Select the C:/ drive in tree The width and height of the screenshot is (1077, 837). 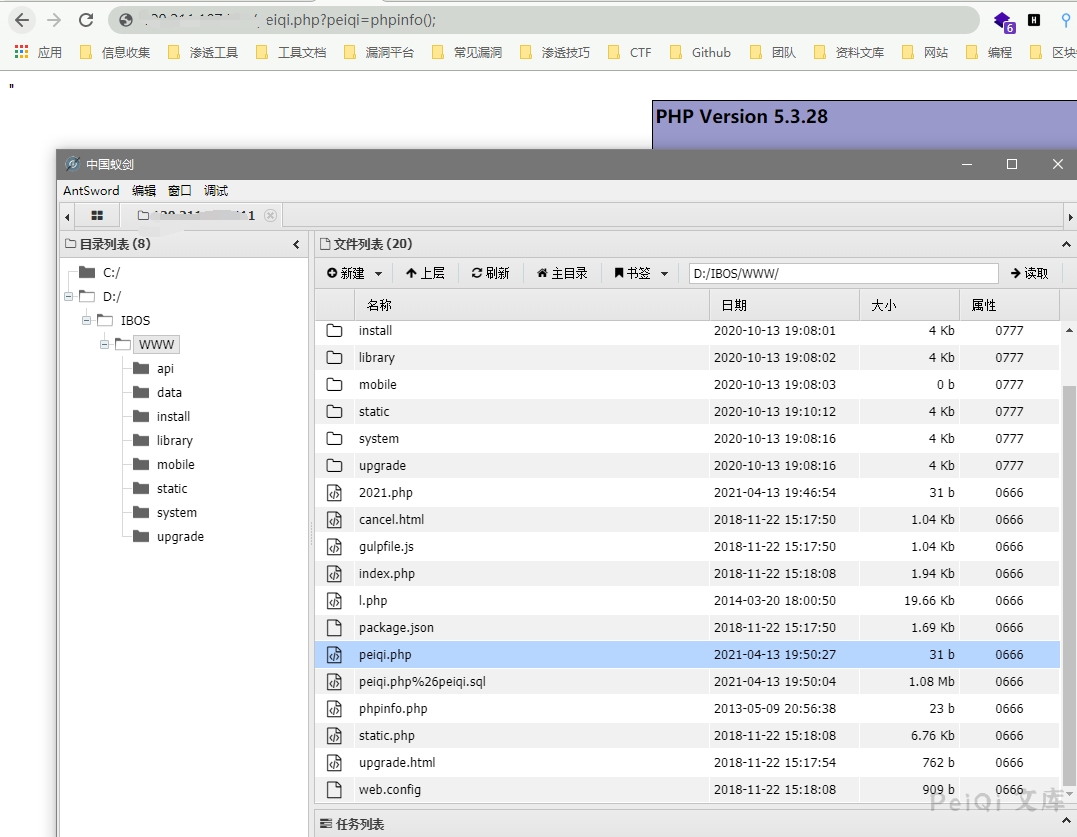pos(111,272)
